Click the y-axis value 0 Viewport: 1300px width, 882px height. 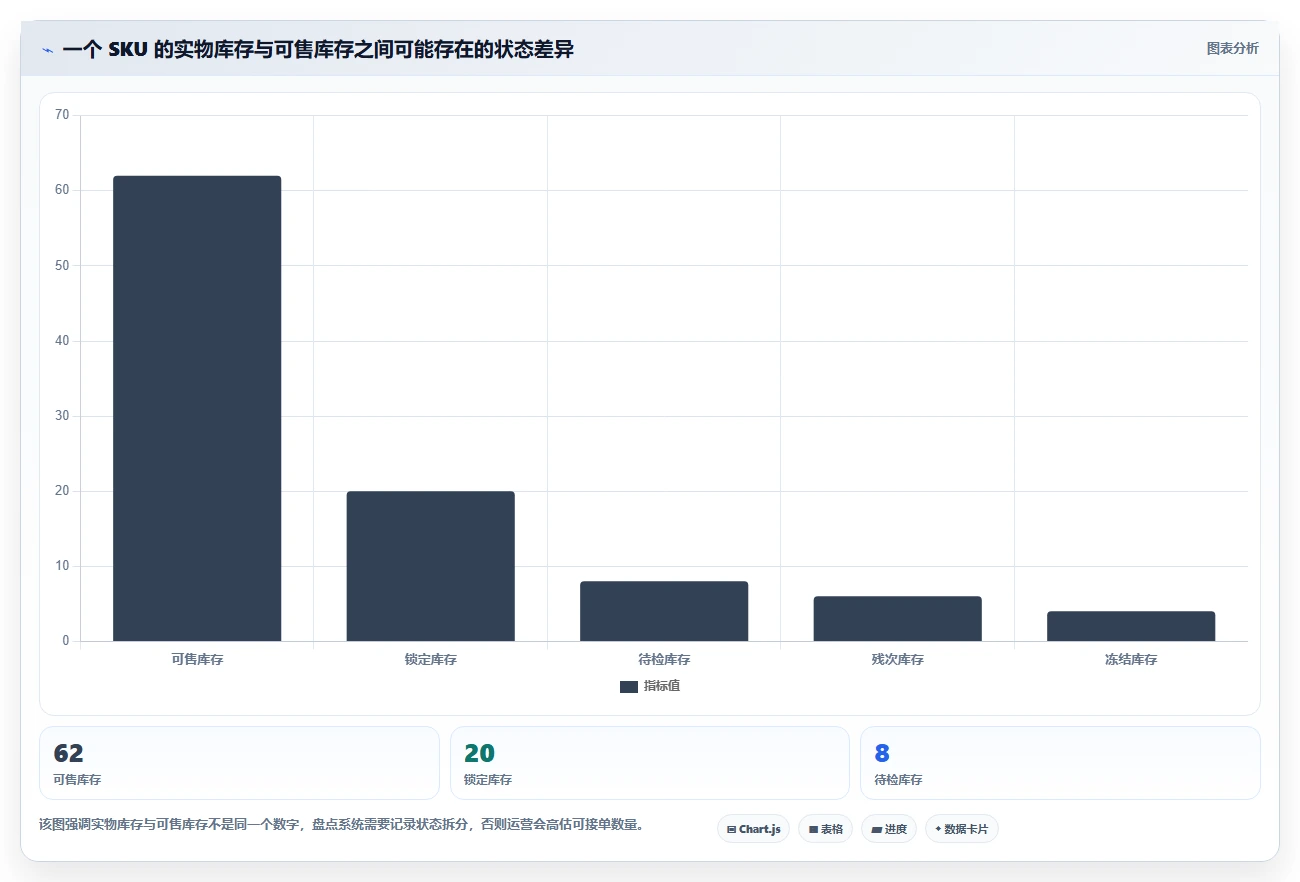point(66,641)
